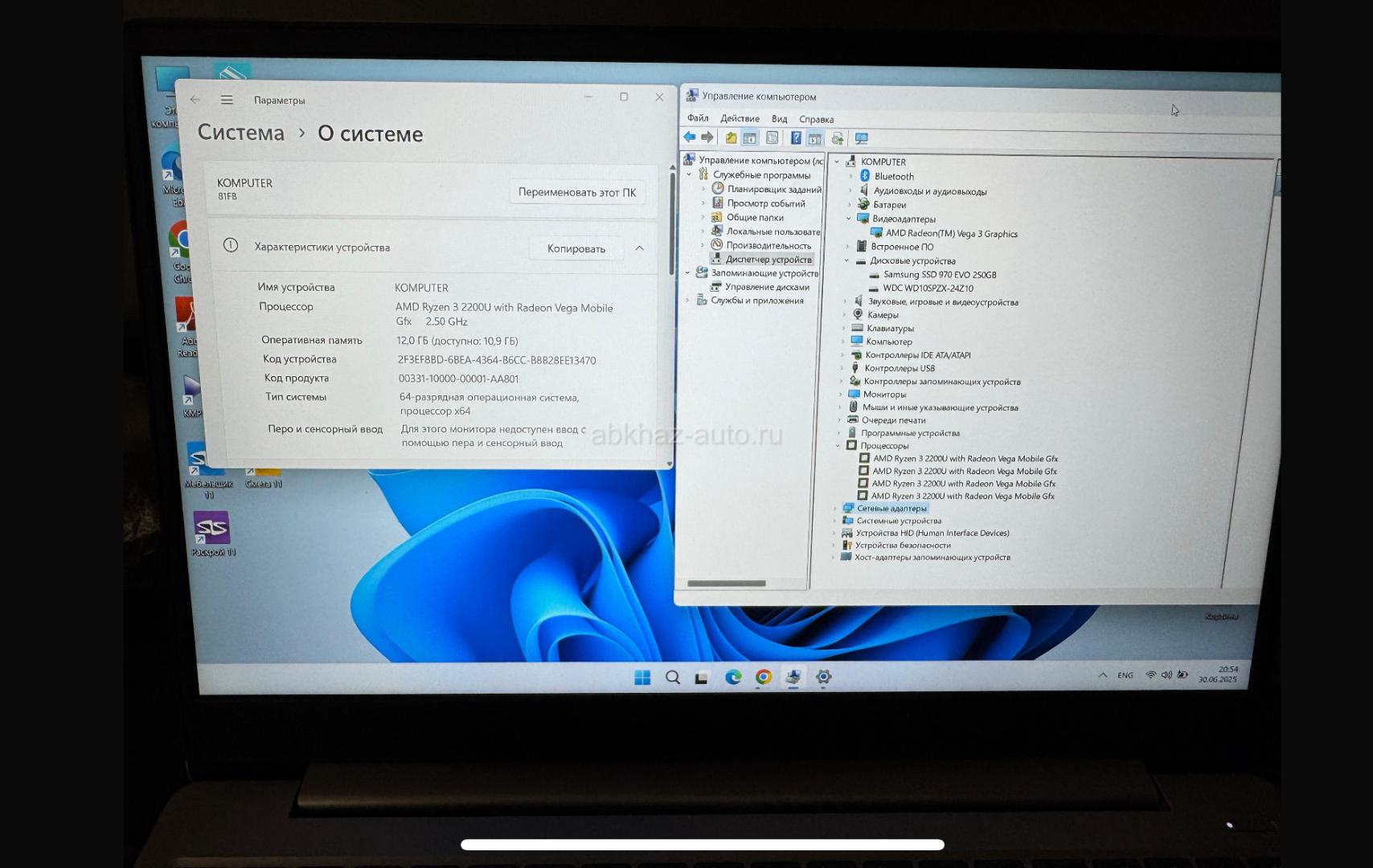Click the Help question-mark toolbar icon
The width and height of the screenshot is (1373, 868).
[796, 137]
